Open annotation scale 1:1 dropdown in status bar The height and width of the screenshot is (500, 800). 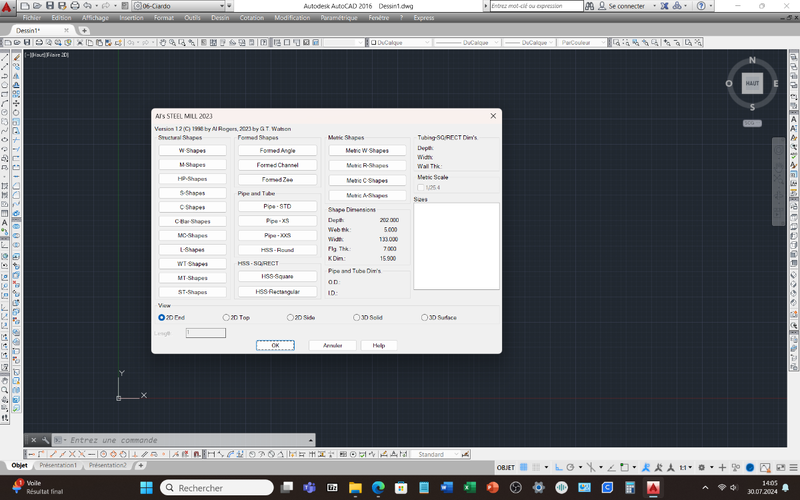click(x=686, y=467)
